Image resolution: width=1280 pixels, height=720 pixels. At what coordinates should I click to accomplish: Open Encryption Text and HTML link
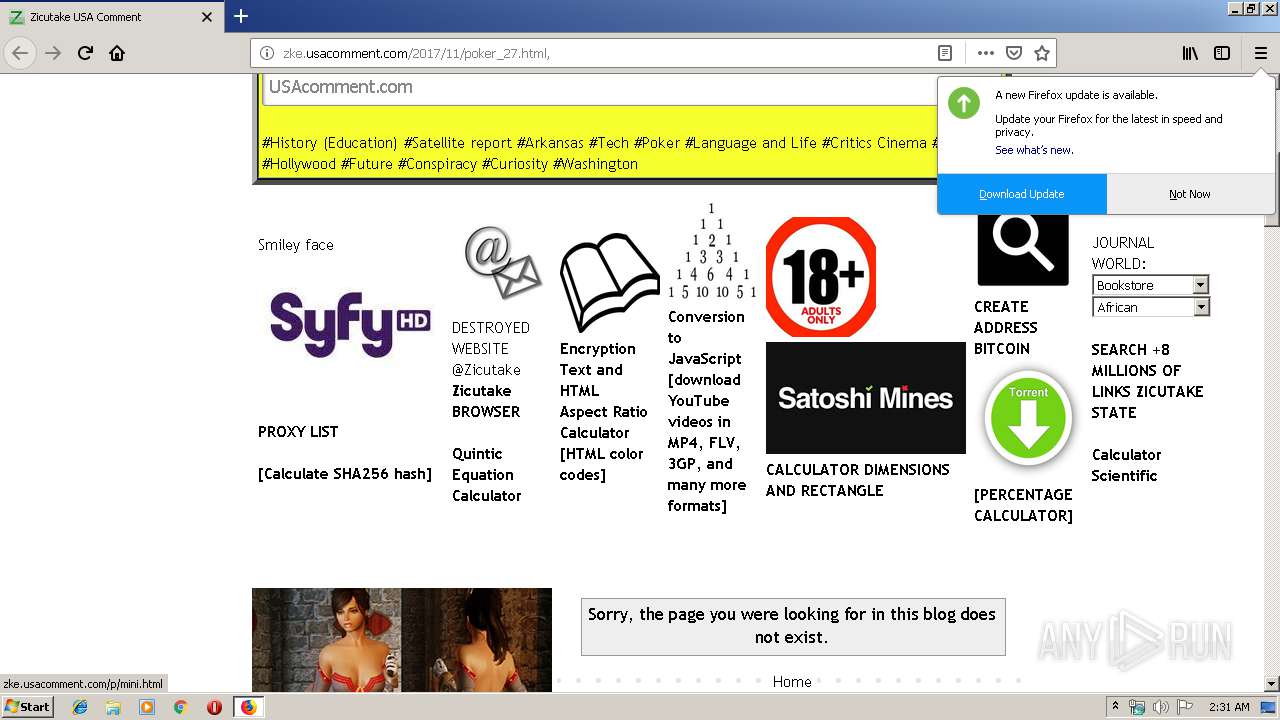pyautogui.click(x=598, y=370)
